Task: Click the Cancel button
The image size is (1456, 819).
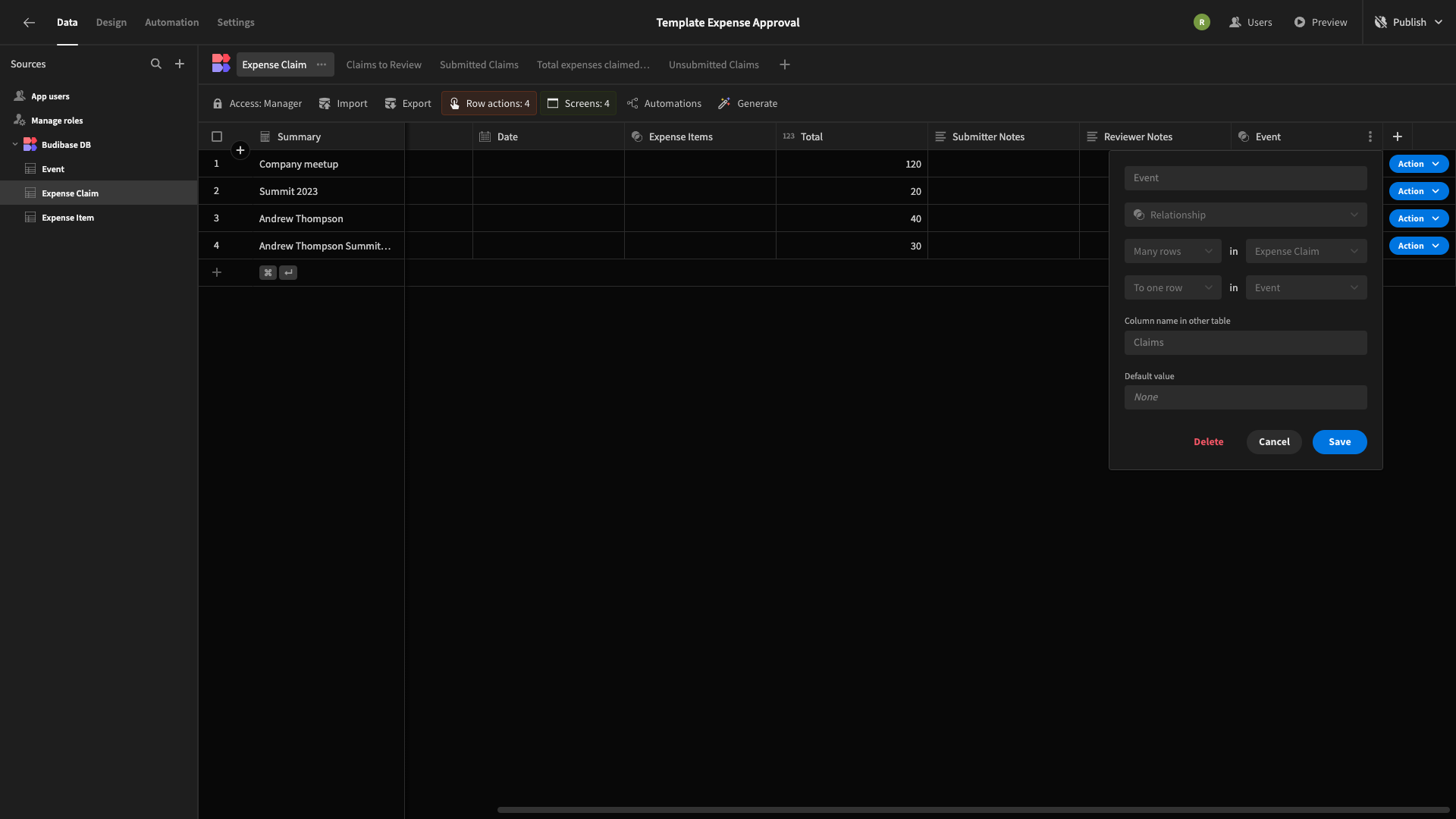Action: (1274, 442)
